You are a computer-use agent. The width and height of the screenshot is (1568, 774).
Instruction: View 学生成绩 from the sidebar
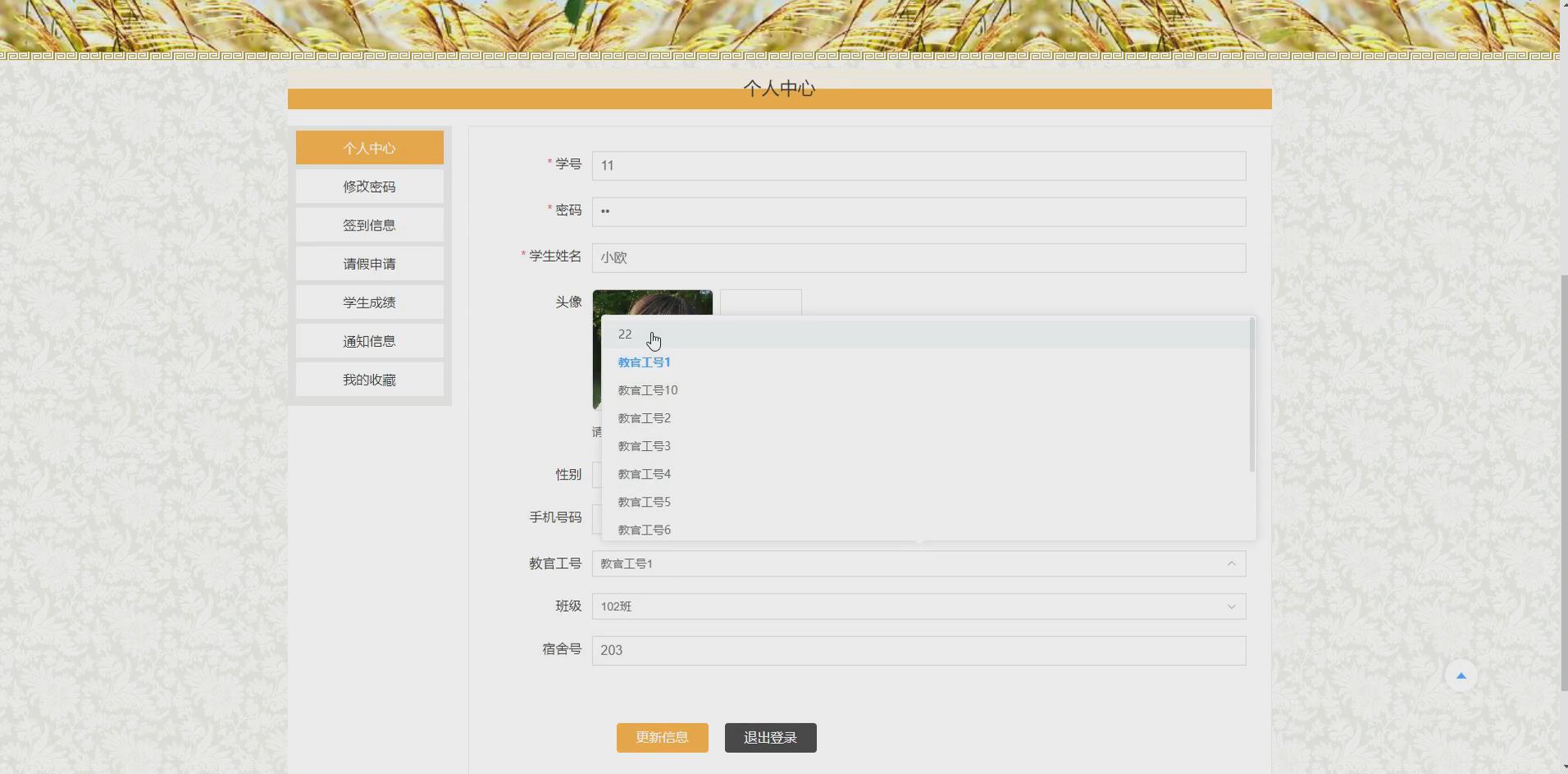(x=369, y=302)
